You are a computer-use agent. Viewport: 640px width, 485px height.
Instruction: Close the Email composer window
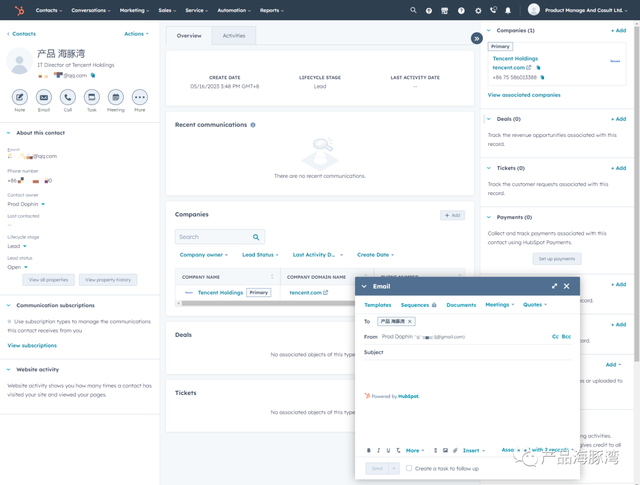pyautogui.click(x=567, y=286)
